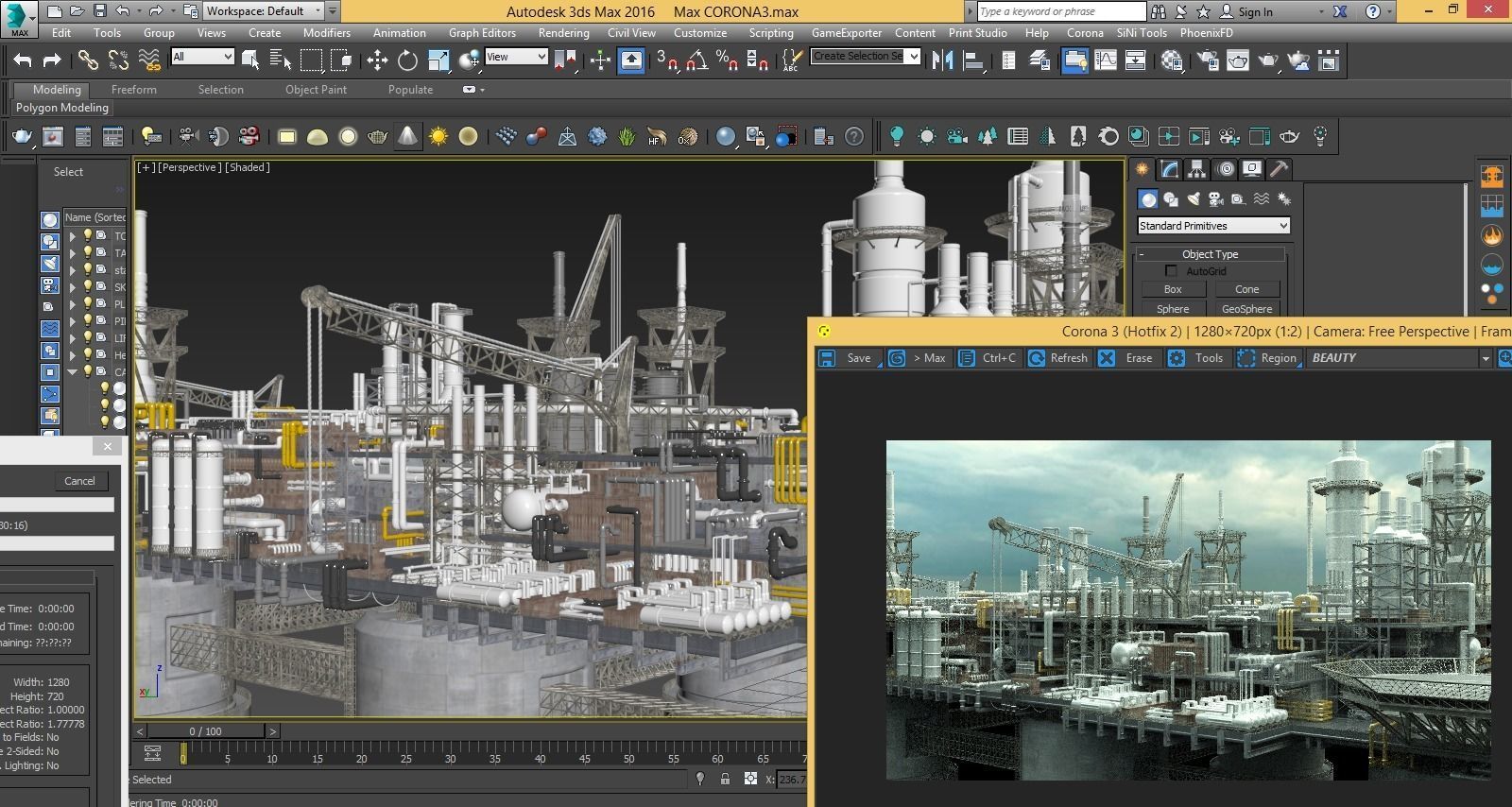Open the Corona menu

coord(1085,32)
